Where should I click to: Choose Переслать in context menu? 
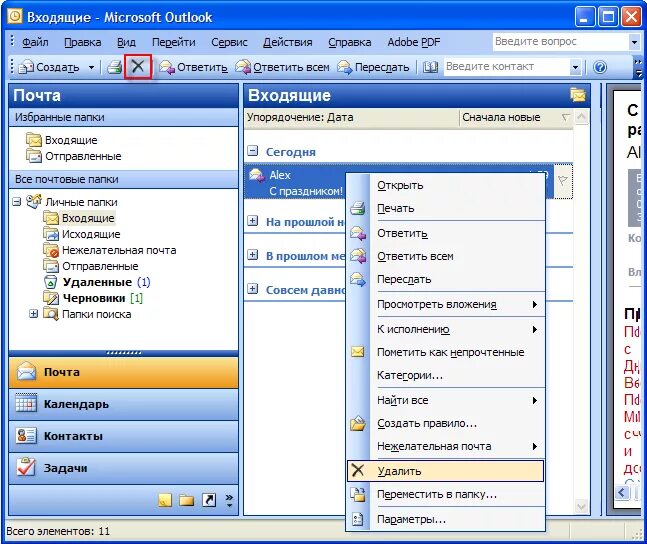tap(446, 280)
